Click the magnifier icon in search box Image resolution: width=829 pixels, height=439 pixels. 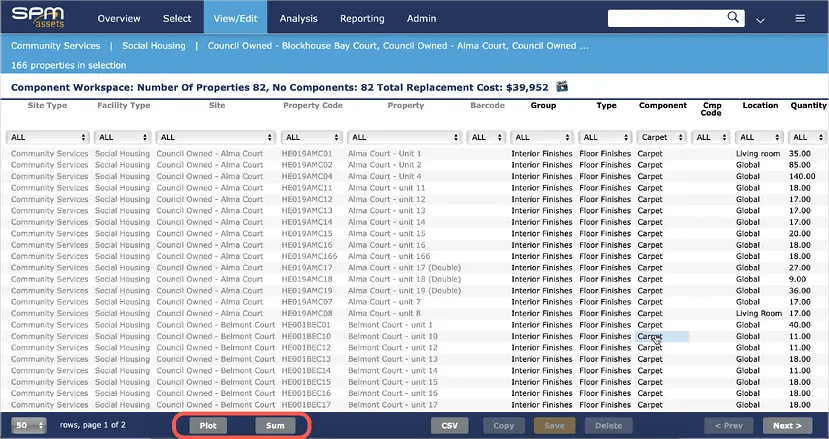tap(733, 18)
